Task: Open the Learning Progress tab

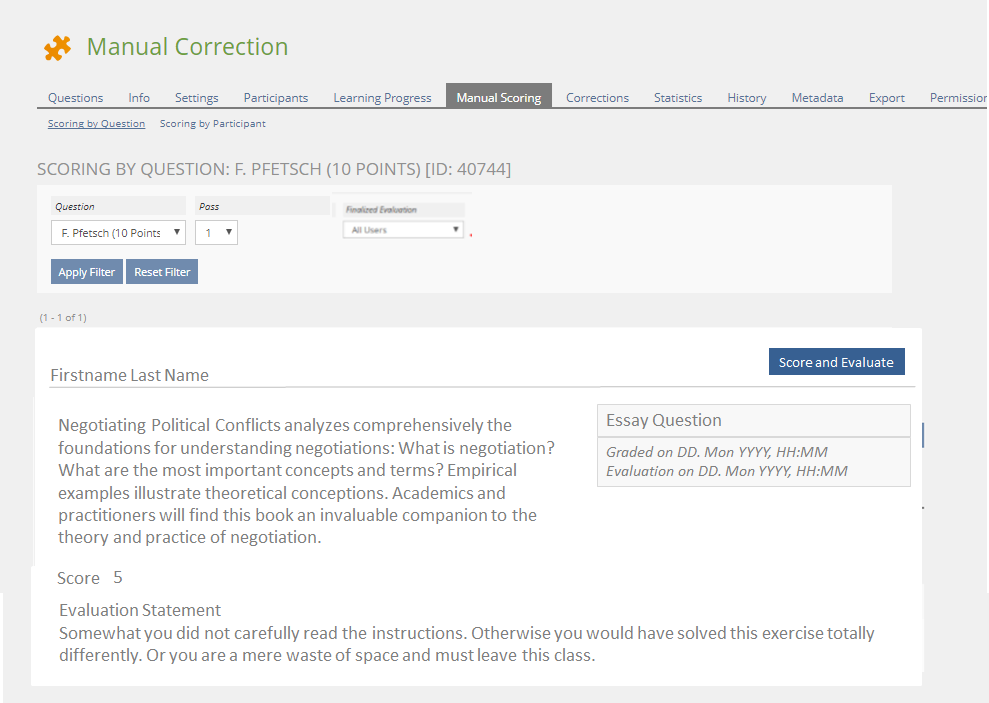Action: pos(382,98)
